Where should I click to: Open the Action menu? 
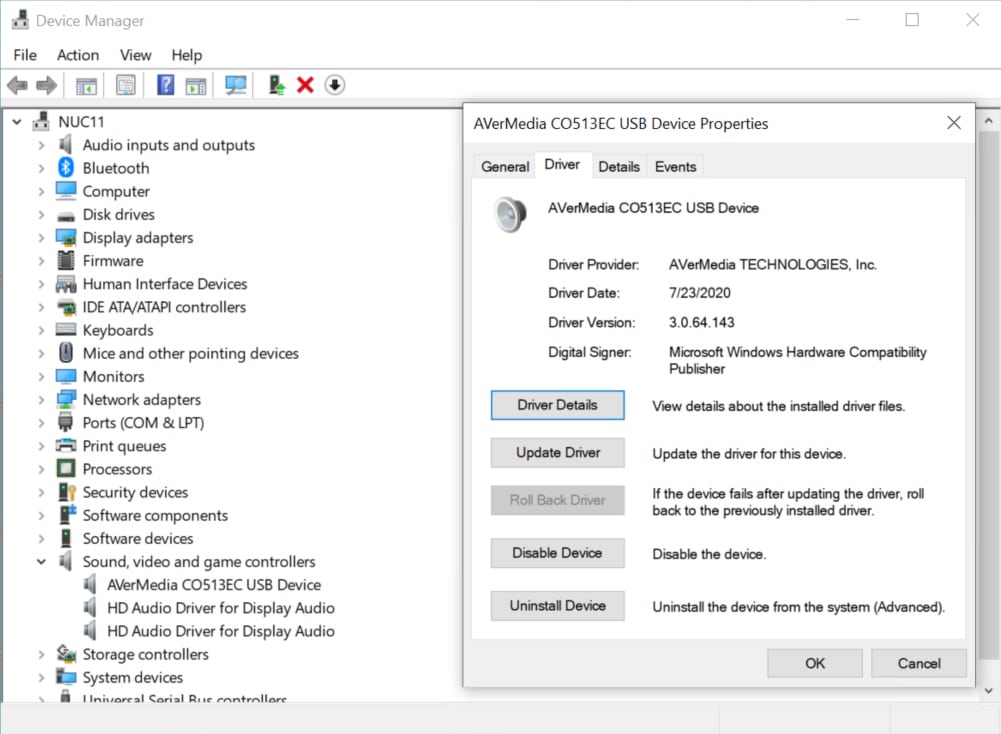(x=78, y=55)
